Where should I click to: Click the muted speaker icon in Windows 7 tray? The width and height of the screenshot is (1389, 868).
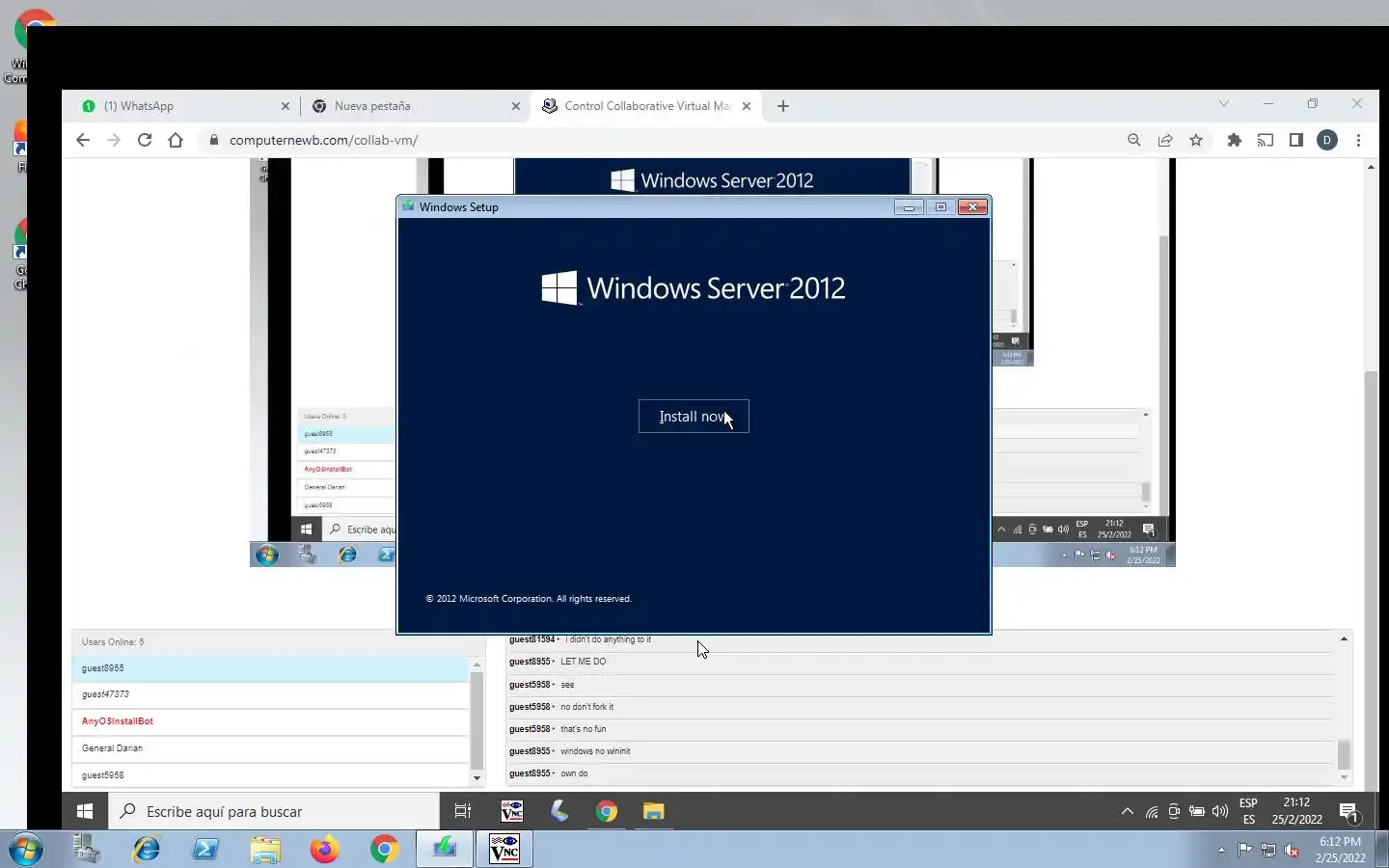(x=1292, y=851)
